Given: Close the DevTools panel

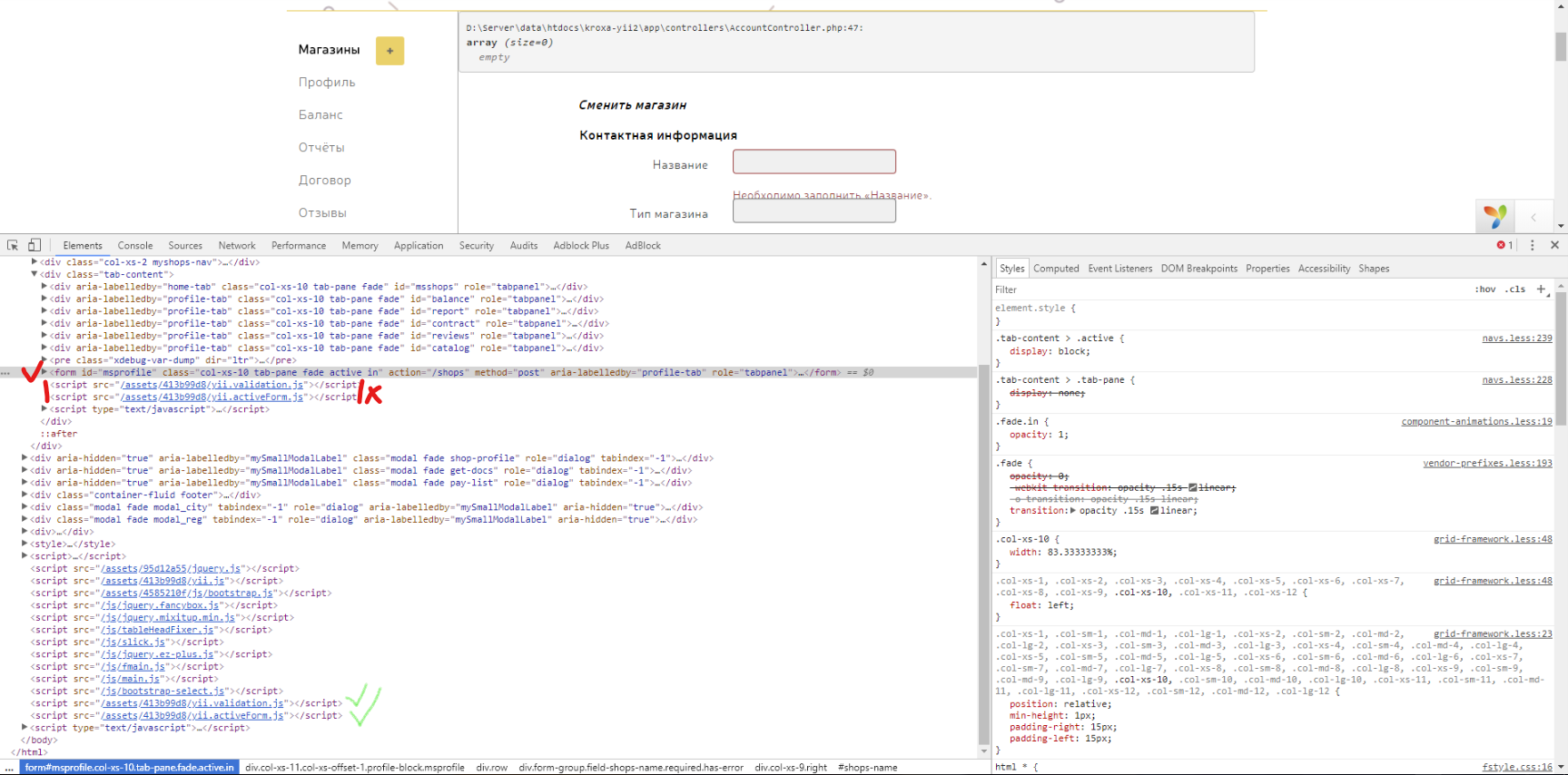Looking at the screenshot, I should tap(1554, 245).
